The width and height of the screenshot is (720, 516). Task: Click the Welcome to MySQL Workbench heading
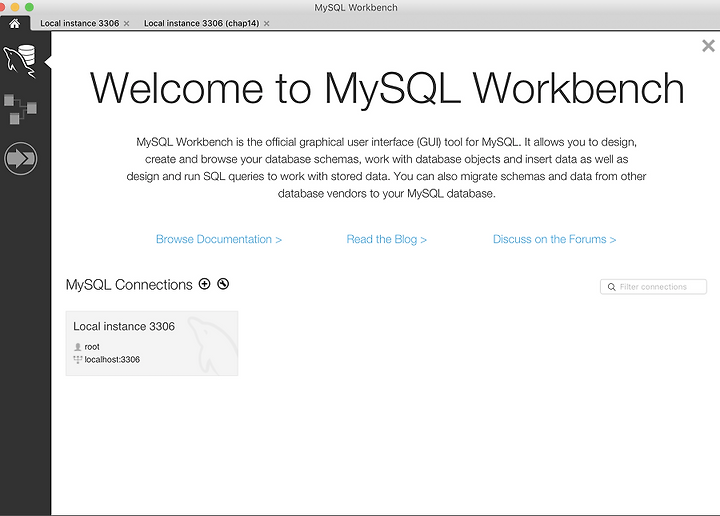tap(387, 88)
